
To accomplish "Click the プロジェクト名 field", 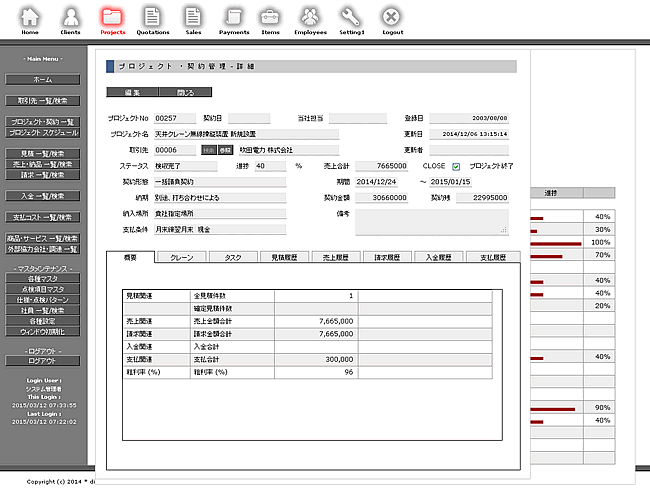I will click(247, 134).
